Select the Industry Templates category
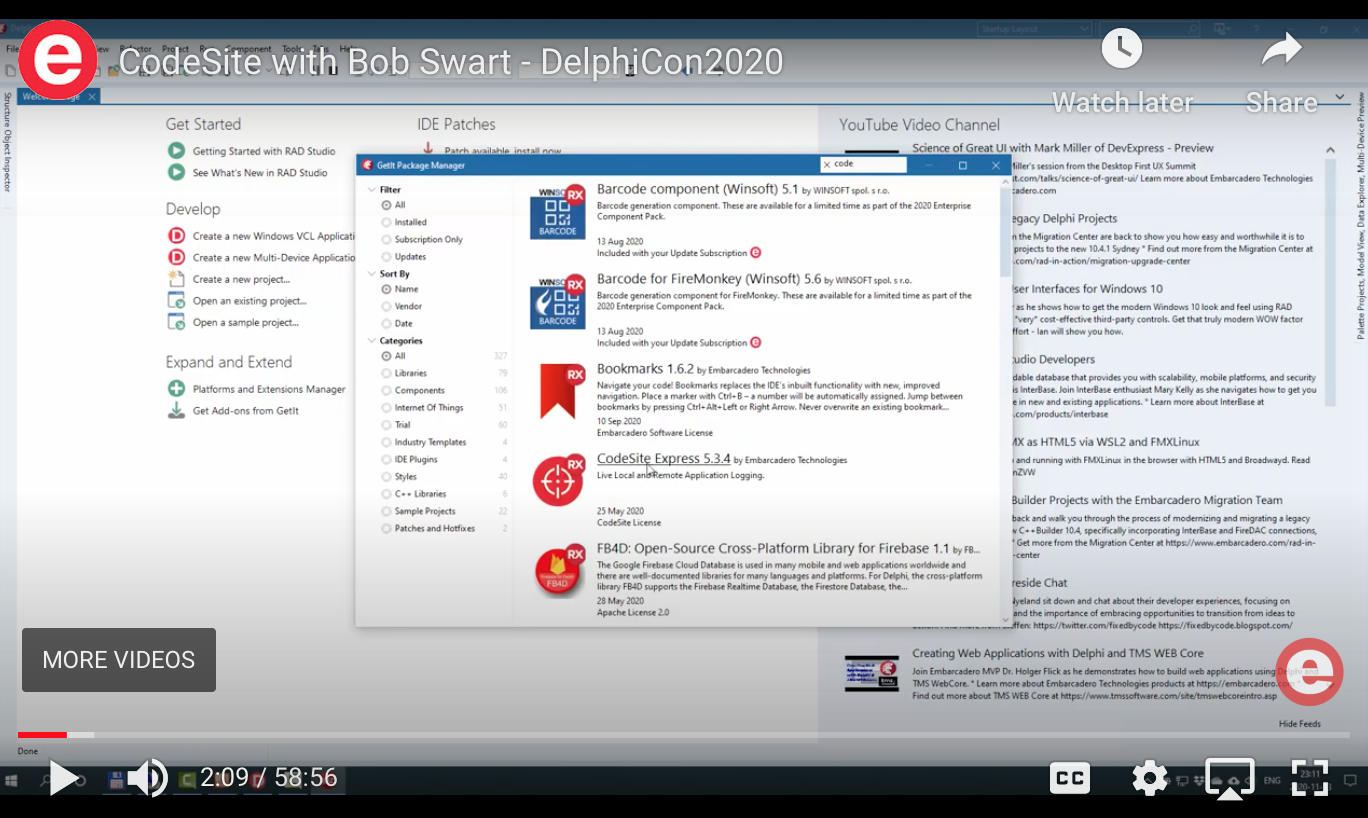The width and height of the screenshot is (1368, 818). click(387, 442)
